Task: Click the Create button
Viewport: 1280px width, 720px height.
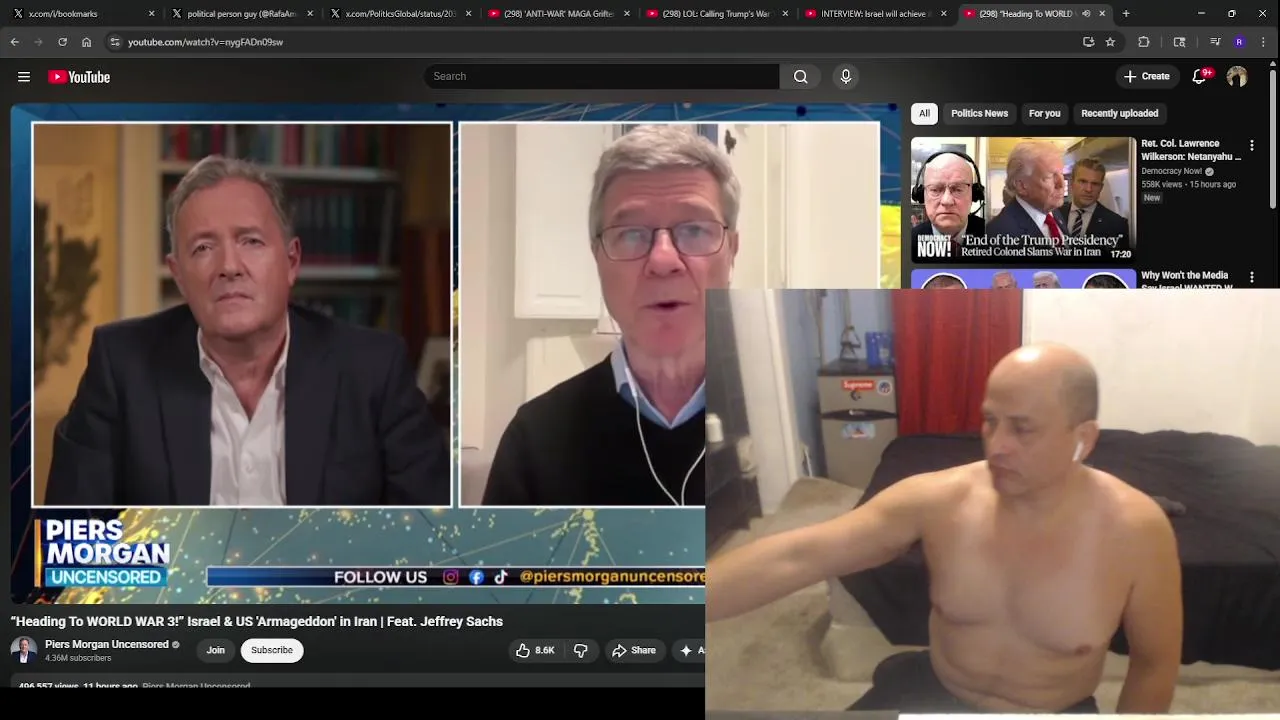Action: click(1146, 76)
